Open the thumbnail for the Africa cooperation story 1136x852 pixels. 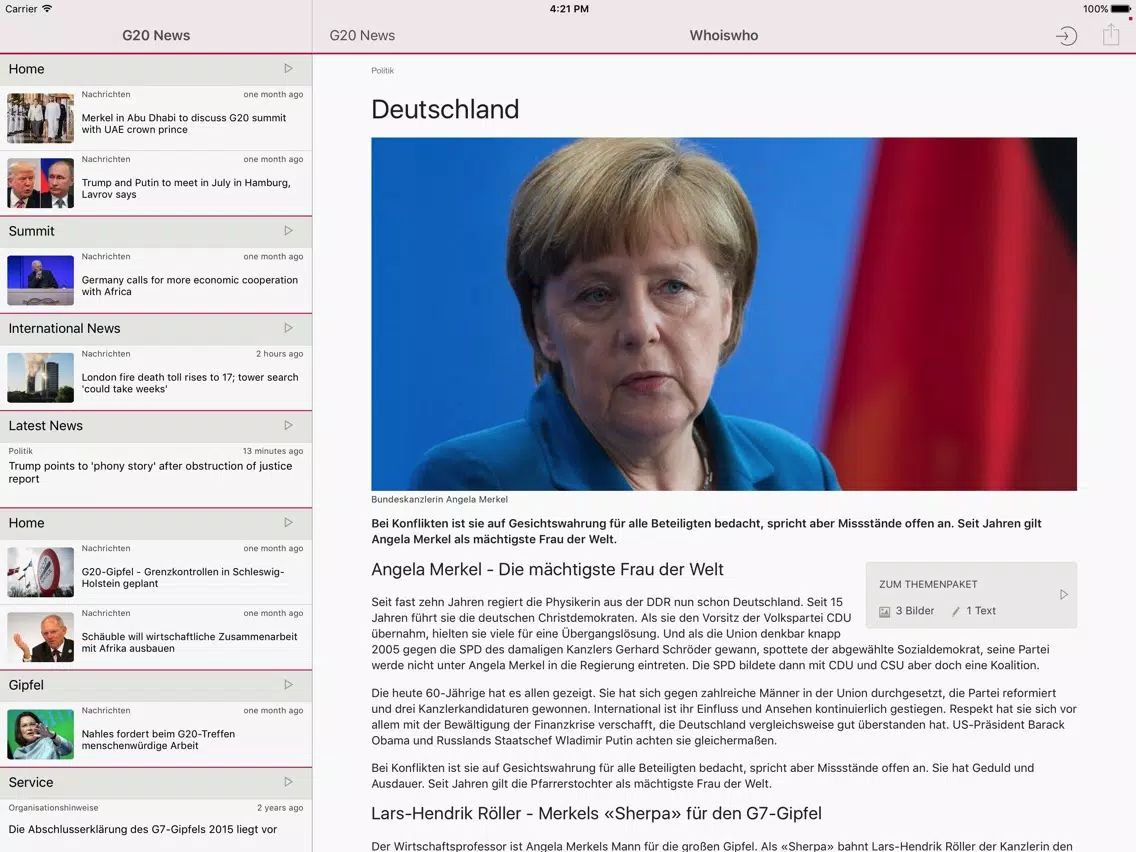(x=41, y=280)
